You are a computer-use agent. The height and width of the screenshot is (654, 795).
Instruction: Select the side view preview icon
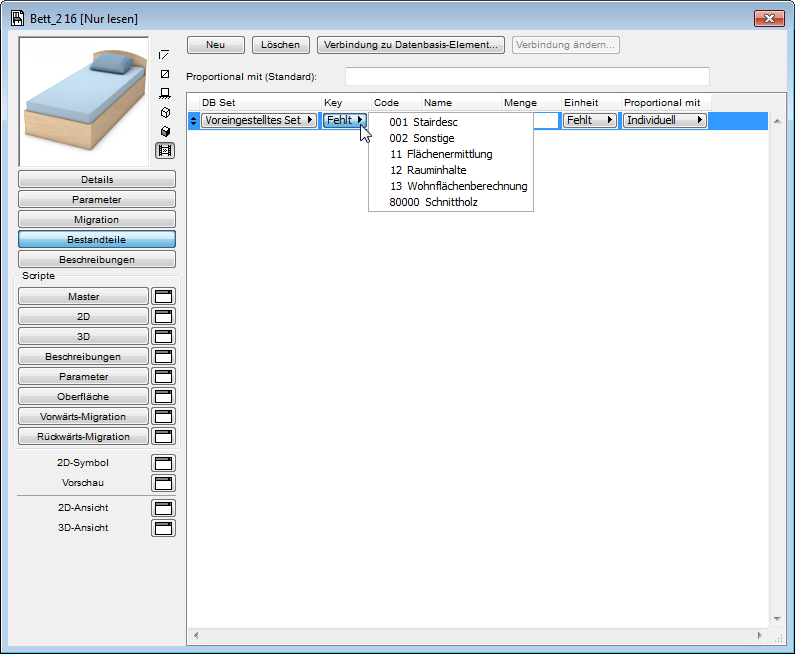pos(165,93)
